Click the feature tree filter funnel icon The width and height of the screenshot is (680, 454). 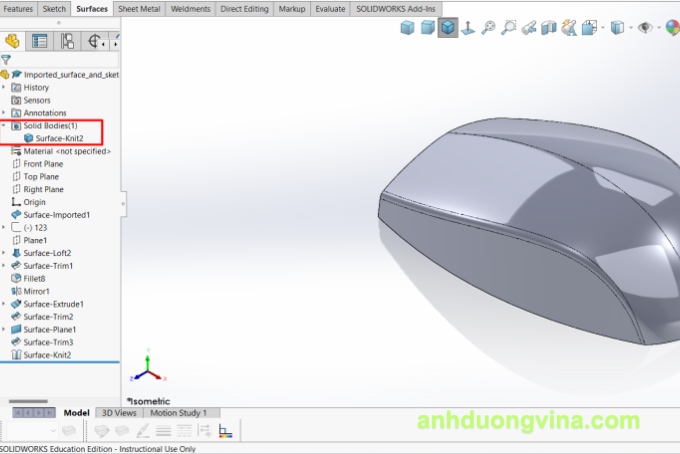tap(6, 60)
